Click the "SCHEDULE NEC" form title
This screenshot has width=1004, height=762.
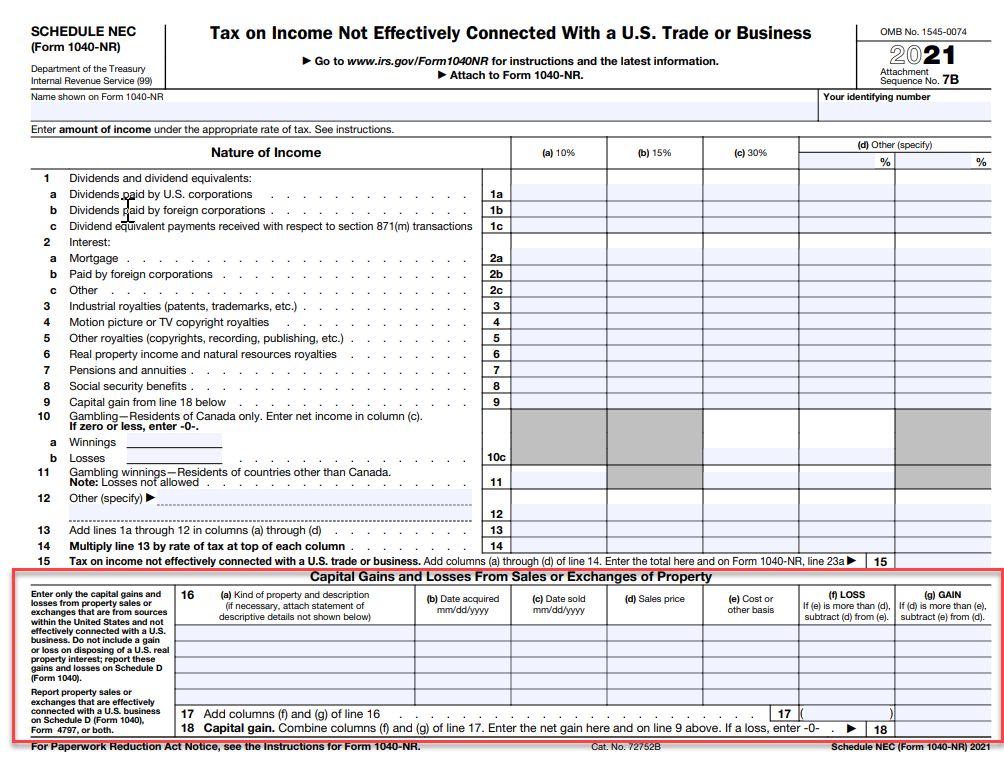coord(83,31)
